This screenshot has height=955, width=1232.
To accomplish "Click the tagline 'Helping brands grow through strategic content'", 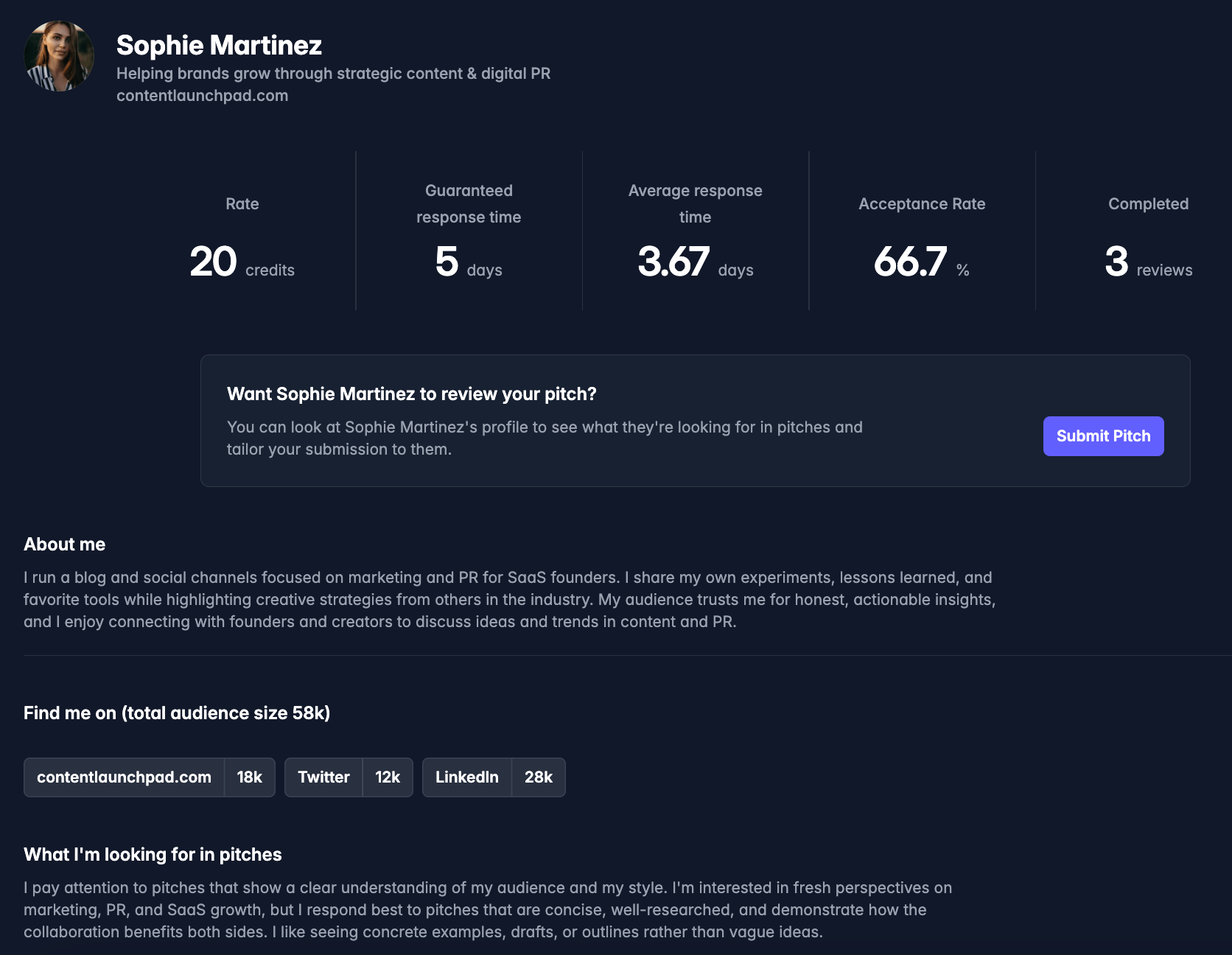I will click(x=333, y=74).
